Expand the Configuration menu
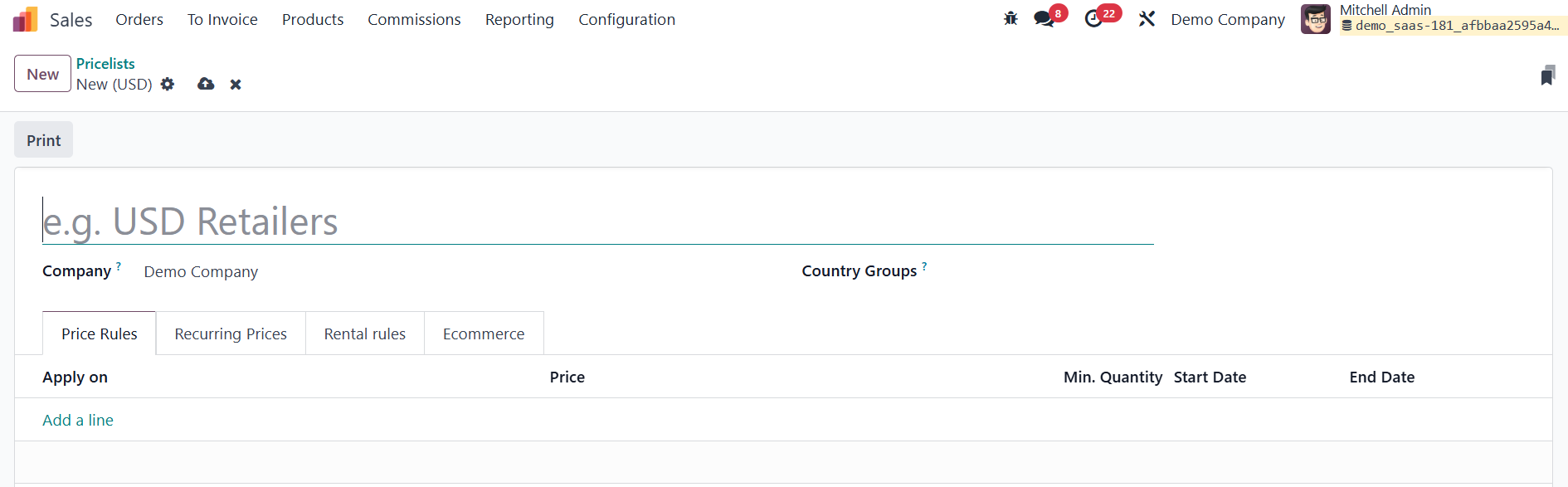 [626, 19]
